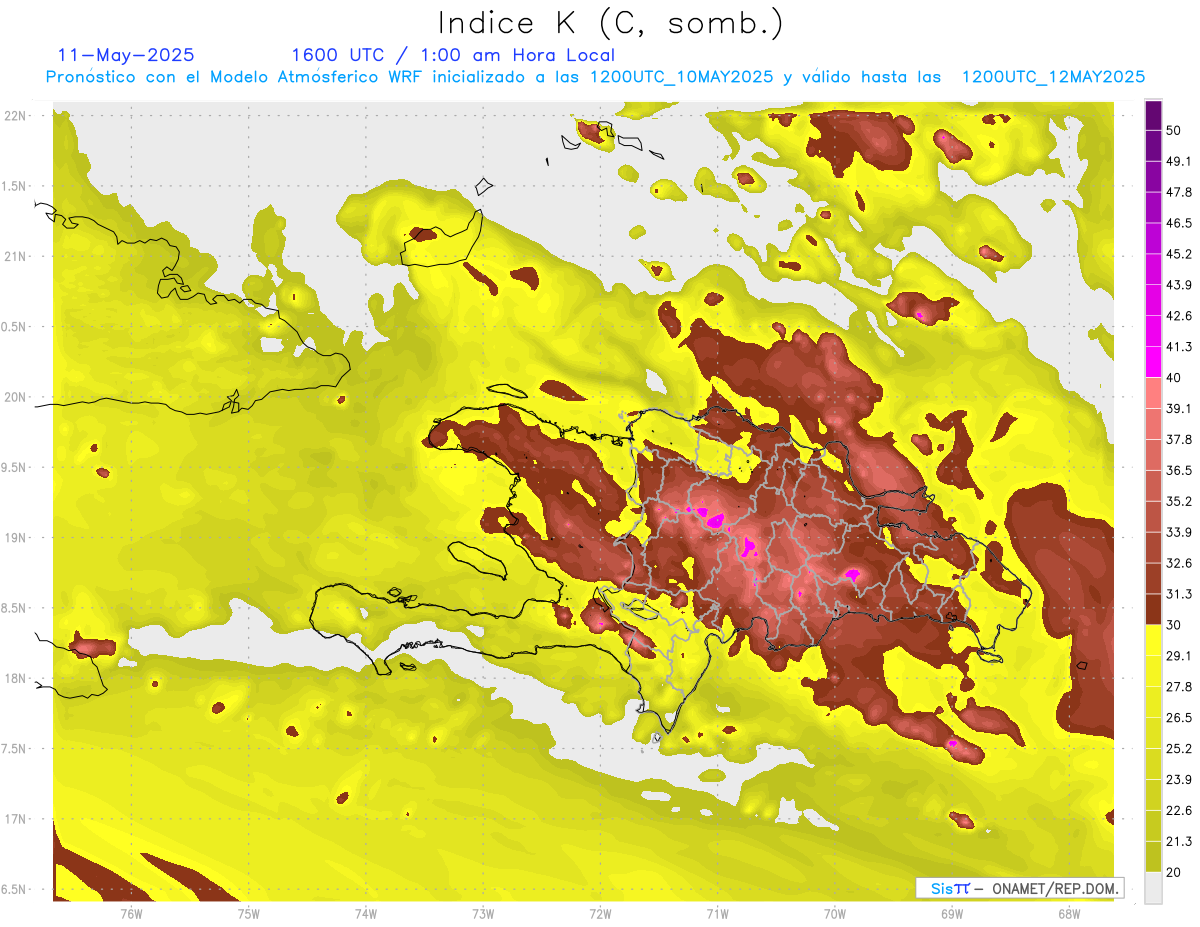This screenshot has height=927, width=1200.
Task: Click the colorbar value '40'
Action: [x=1174, y=378]
